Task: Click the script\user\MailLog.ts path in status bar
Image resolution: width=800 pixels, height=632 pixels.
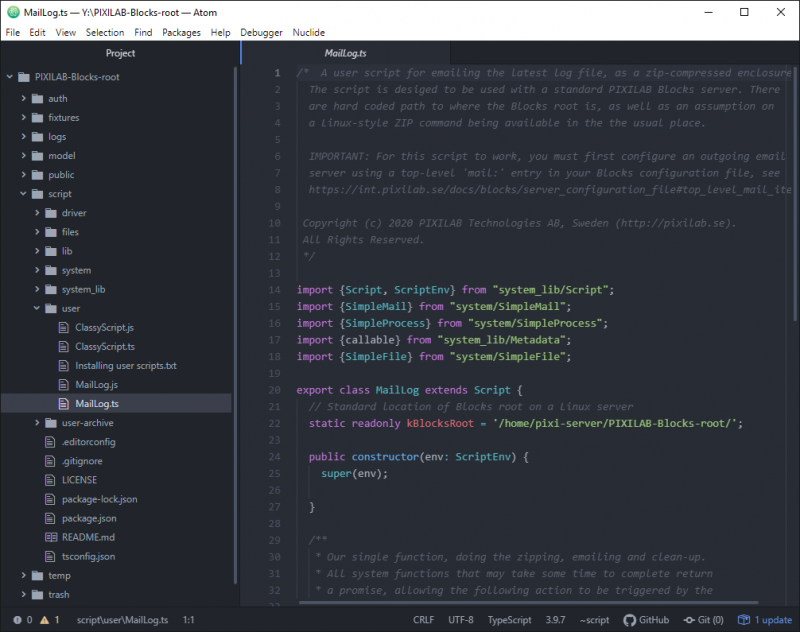Action: coord(122,620)
